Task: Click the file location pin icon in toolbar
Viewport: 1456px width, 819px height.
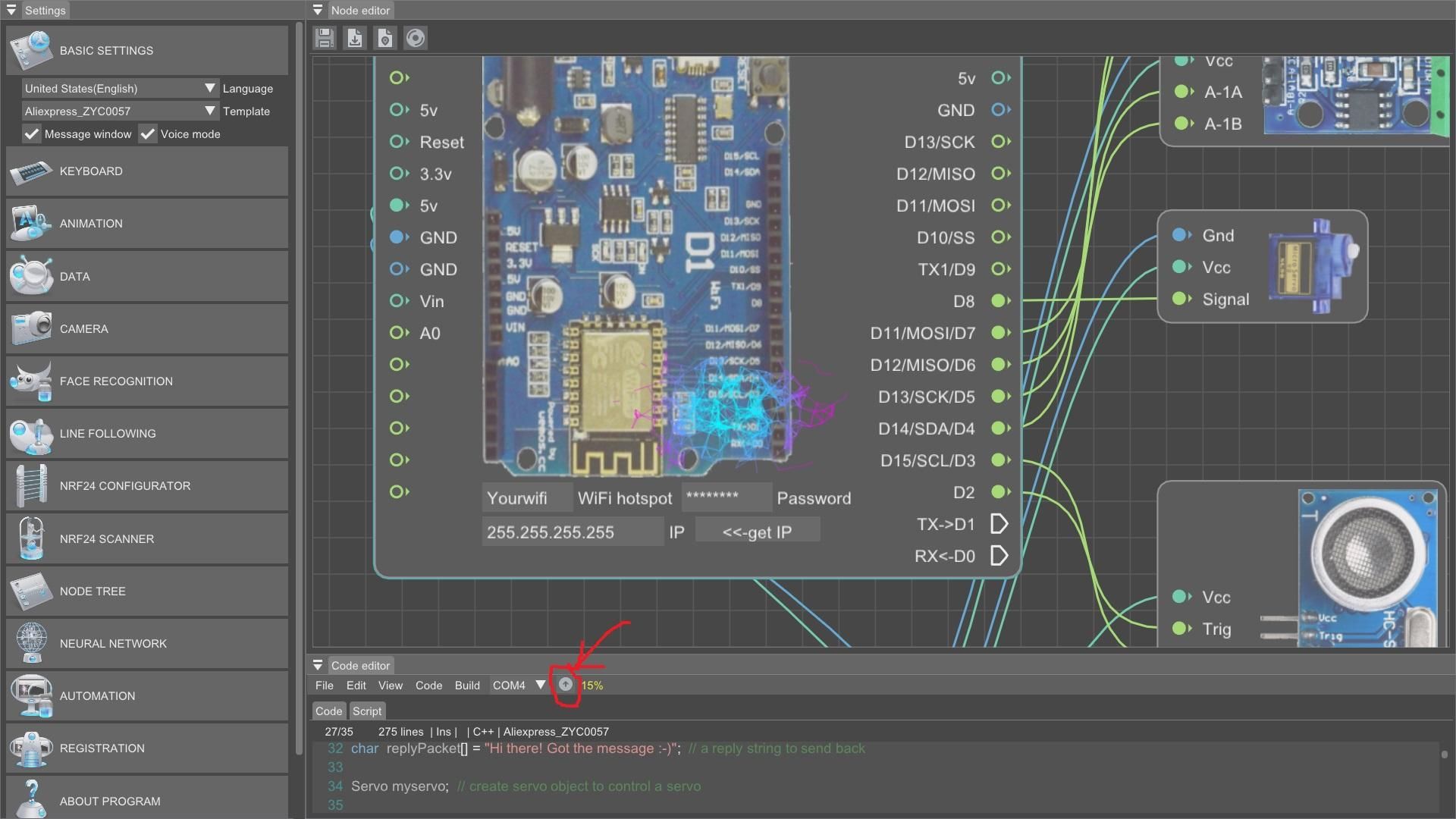Action: point(384,38)
